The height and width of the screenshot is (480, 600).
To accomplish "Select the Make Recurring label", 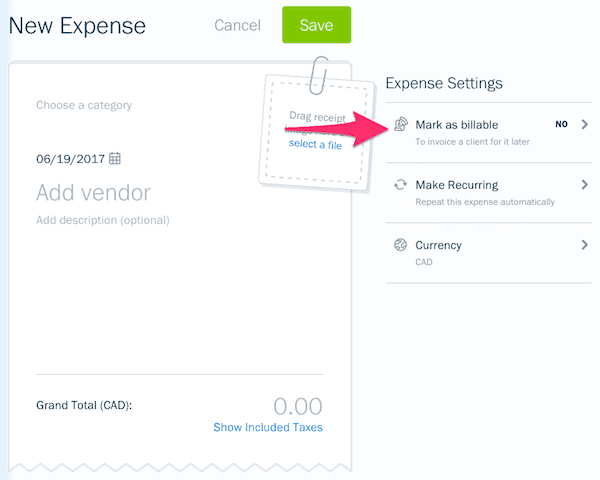I will pos(456,185).
